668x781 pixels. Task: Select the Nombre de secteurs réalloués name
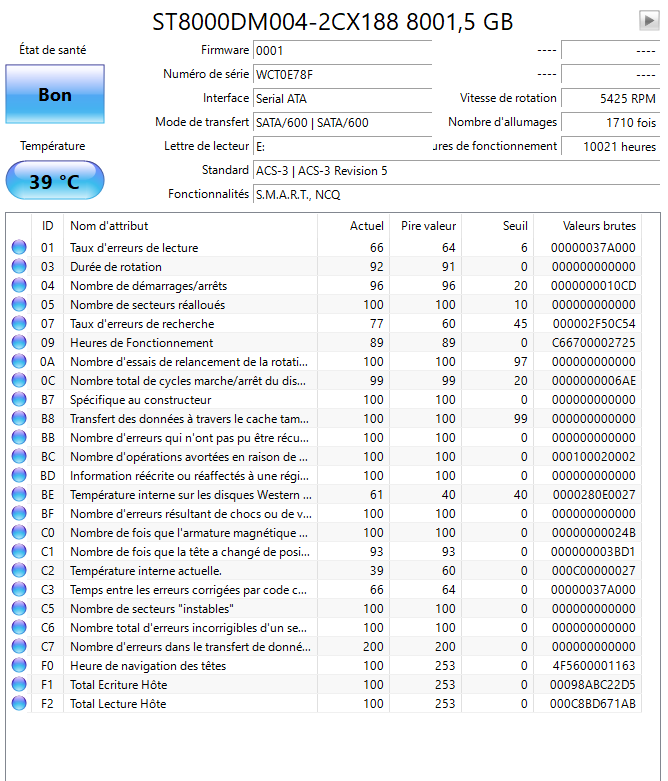[x=147, y=304]
